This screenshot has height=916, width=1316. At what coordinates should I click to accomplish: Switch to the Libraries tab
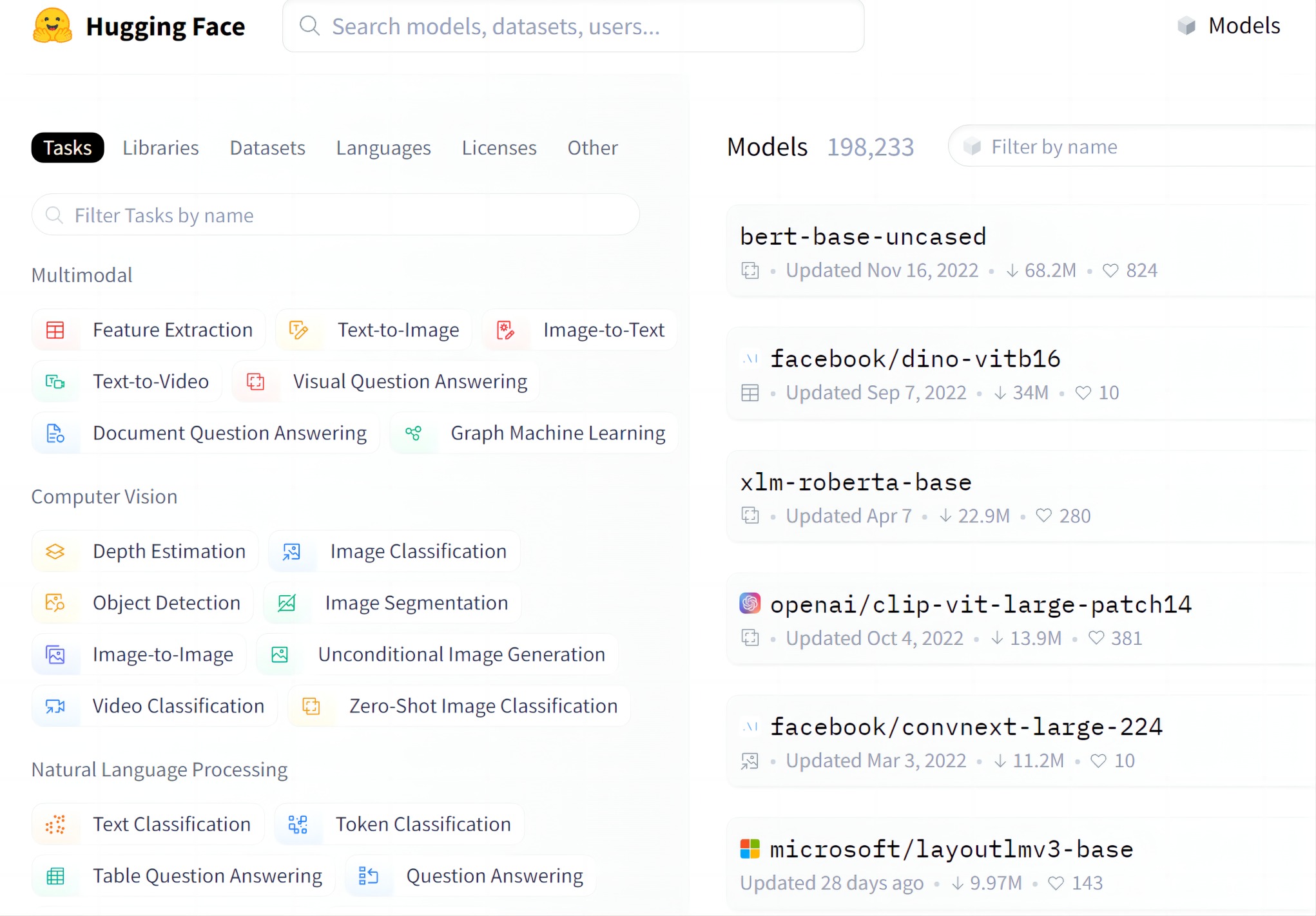pos(160,148)
